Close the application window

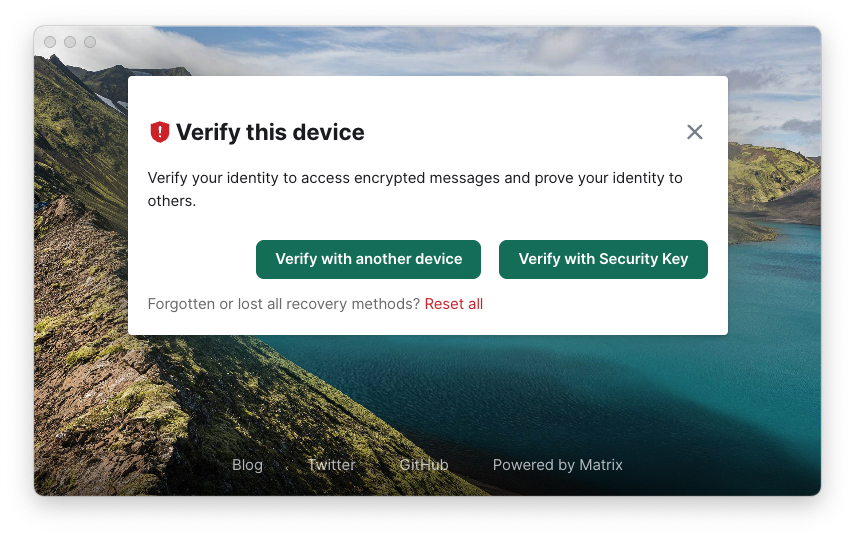pyautogui.click(x=50, y=42)
